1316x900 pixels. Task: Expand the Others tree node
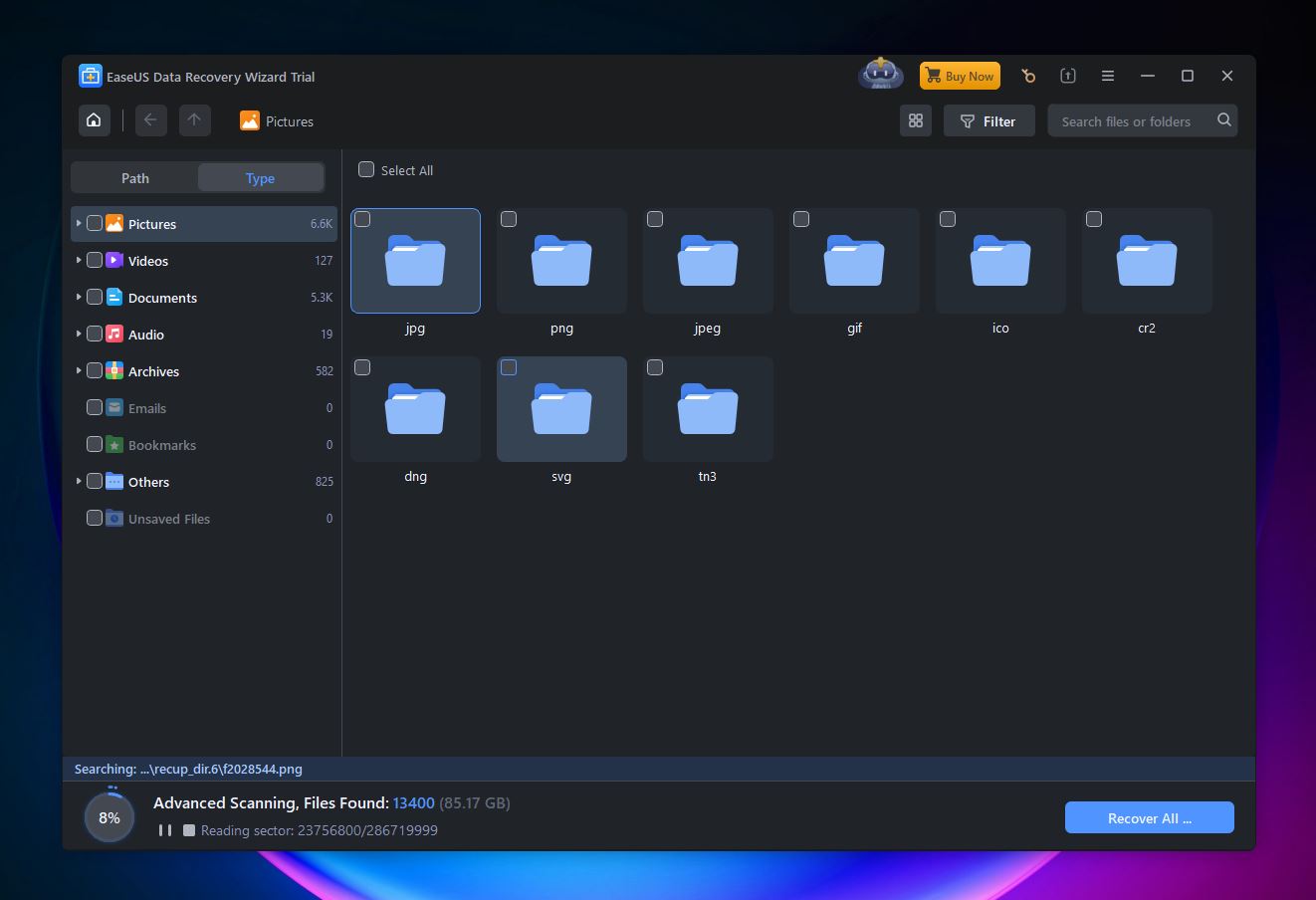pyautogui.click(x=79, y=481)
